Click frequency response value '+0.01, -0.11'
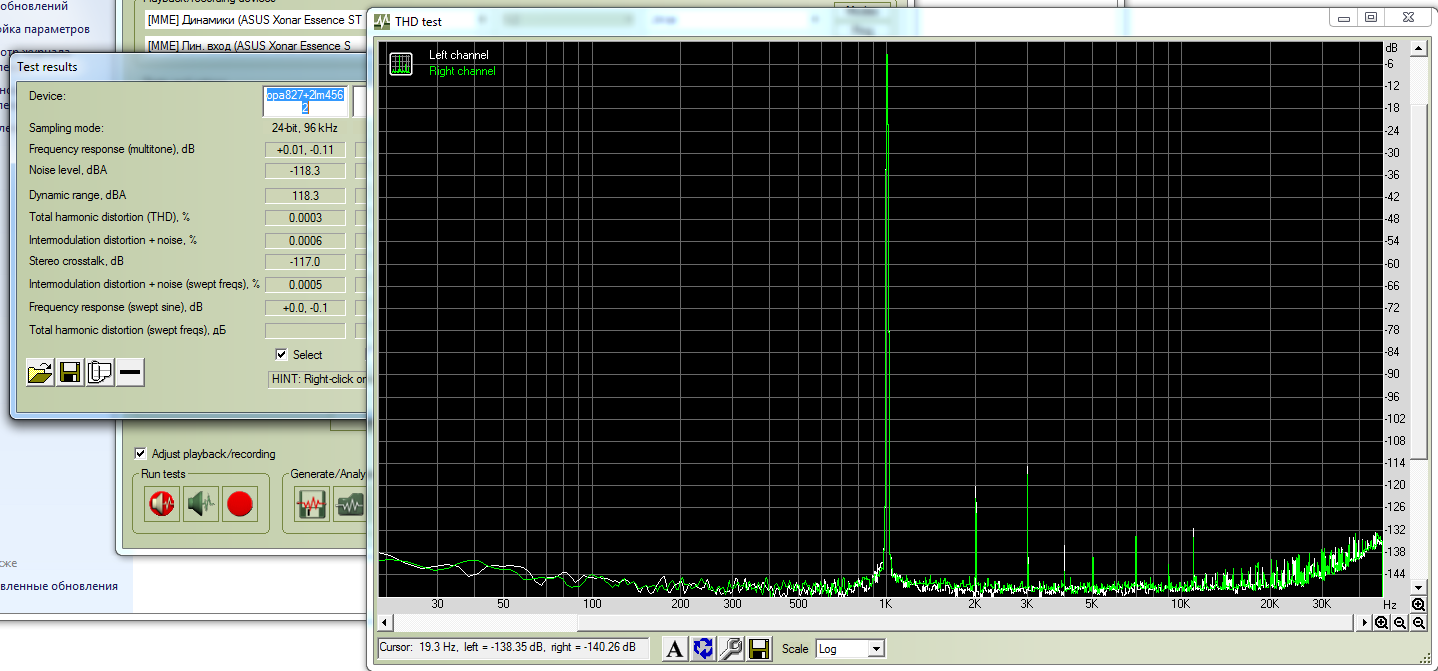Screen dimensions: 1438x671 click(305, 150)
